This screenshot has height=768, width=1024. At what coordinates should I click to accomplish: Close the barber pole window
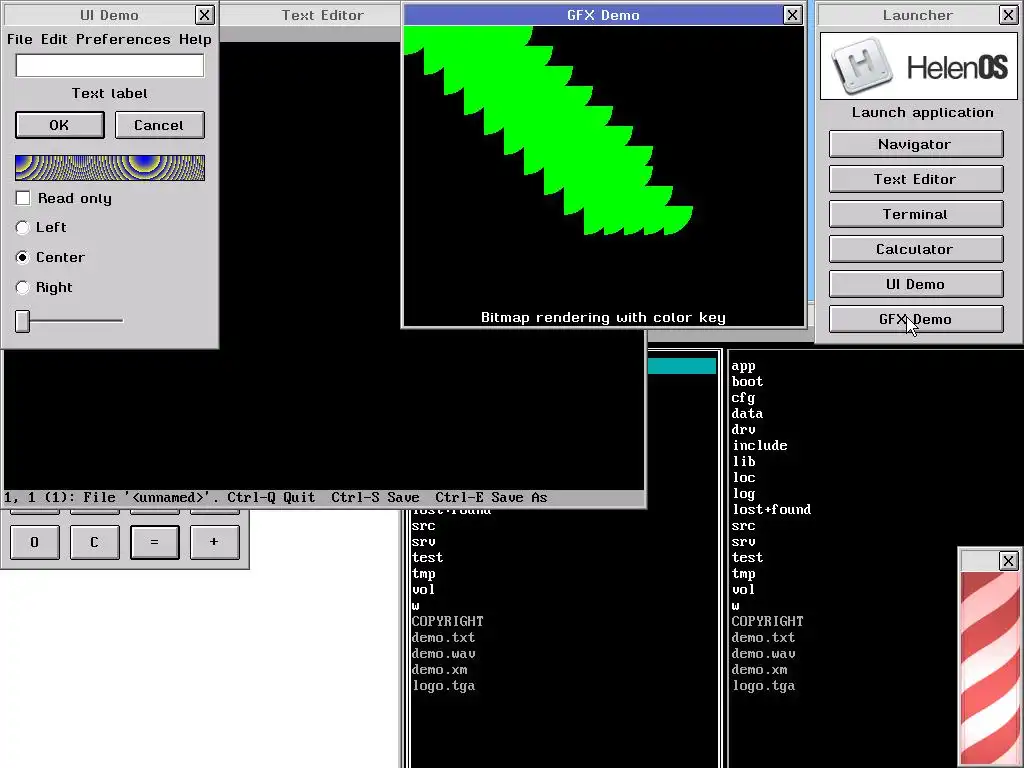tap(1008, 560)
